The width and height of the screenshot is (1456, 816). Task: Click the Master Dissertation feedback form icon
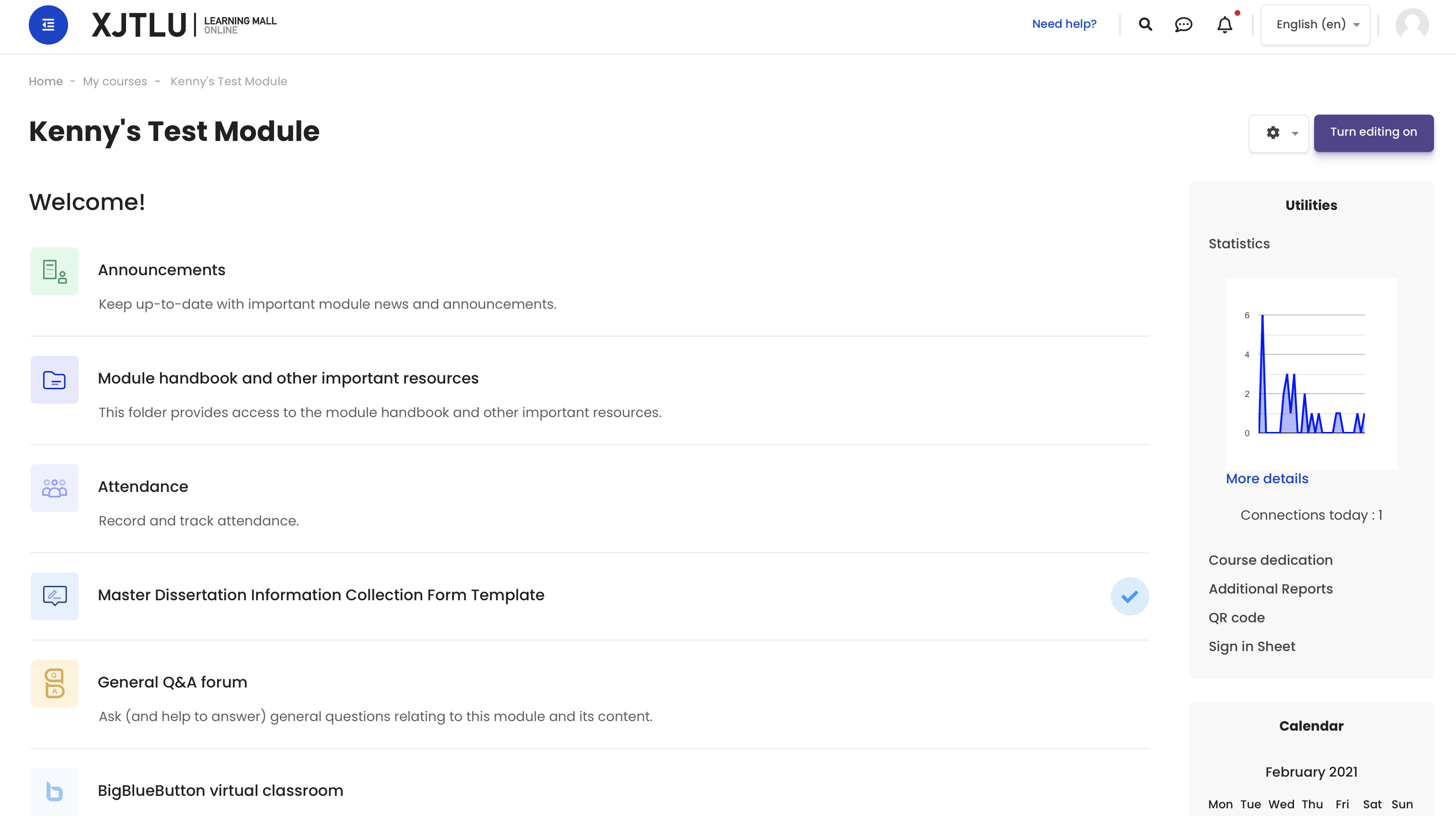click(x=54, y=596)
